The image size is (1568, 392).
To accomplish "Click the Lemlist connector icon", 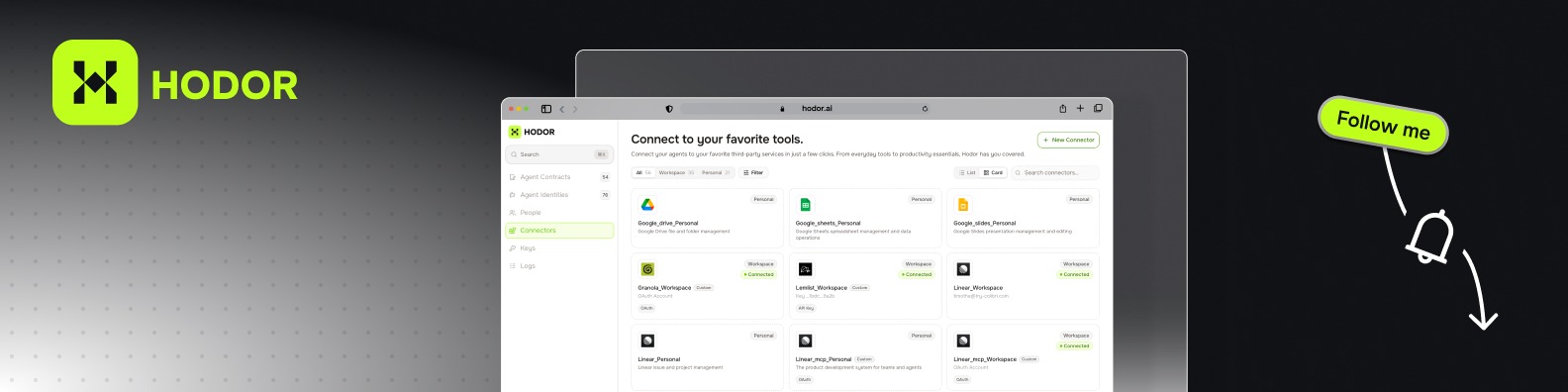I will pos(805,269).
